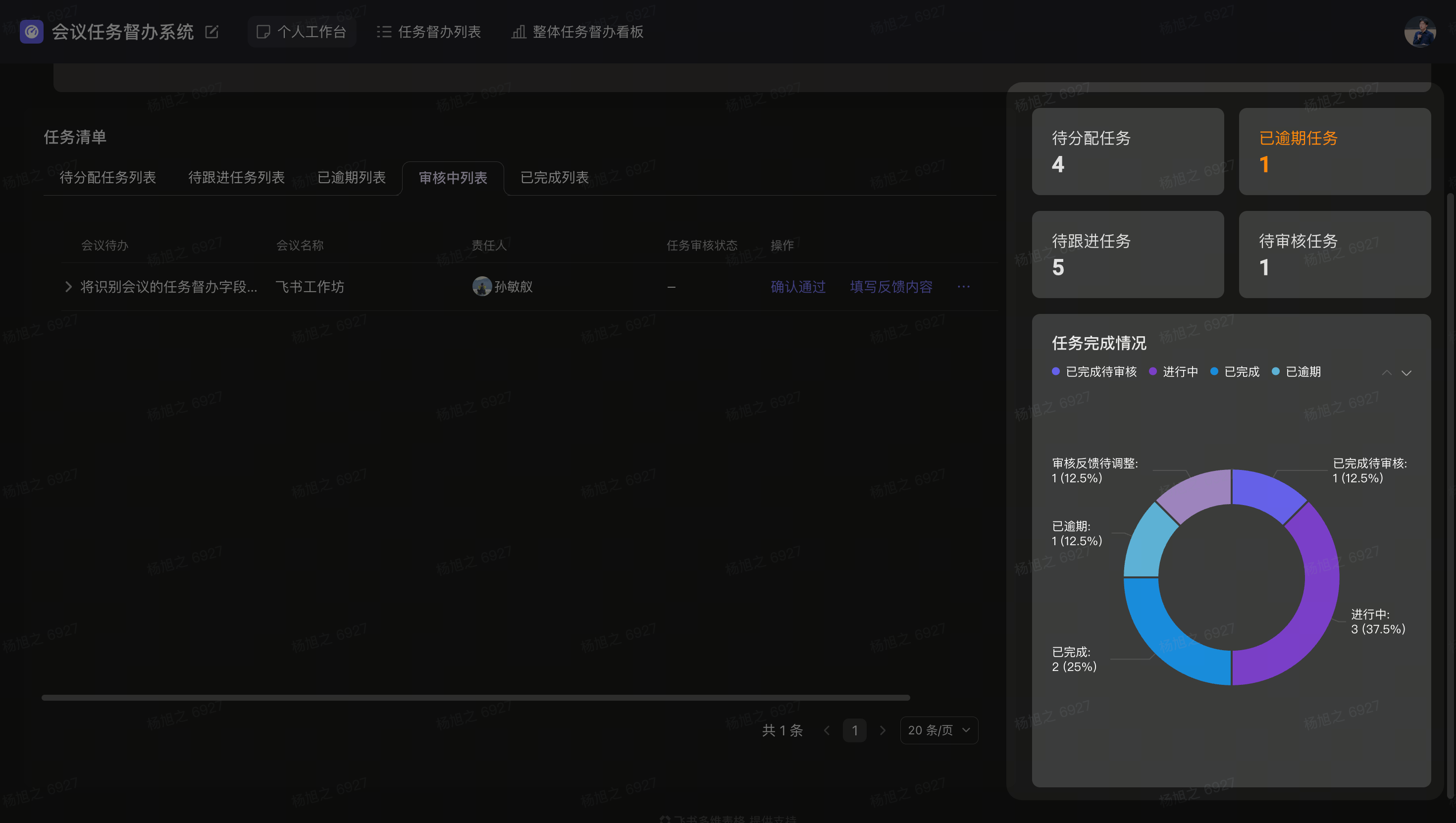This screenshot has width=1456, height=823.
Task: Open the 20 条/页 page size dropdown
Action: (938, 730)
